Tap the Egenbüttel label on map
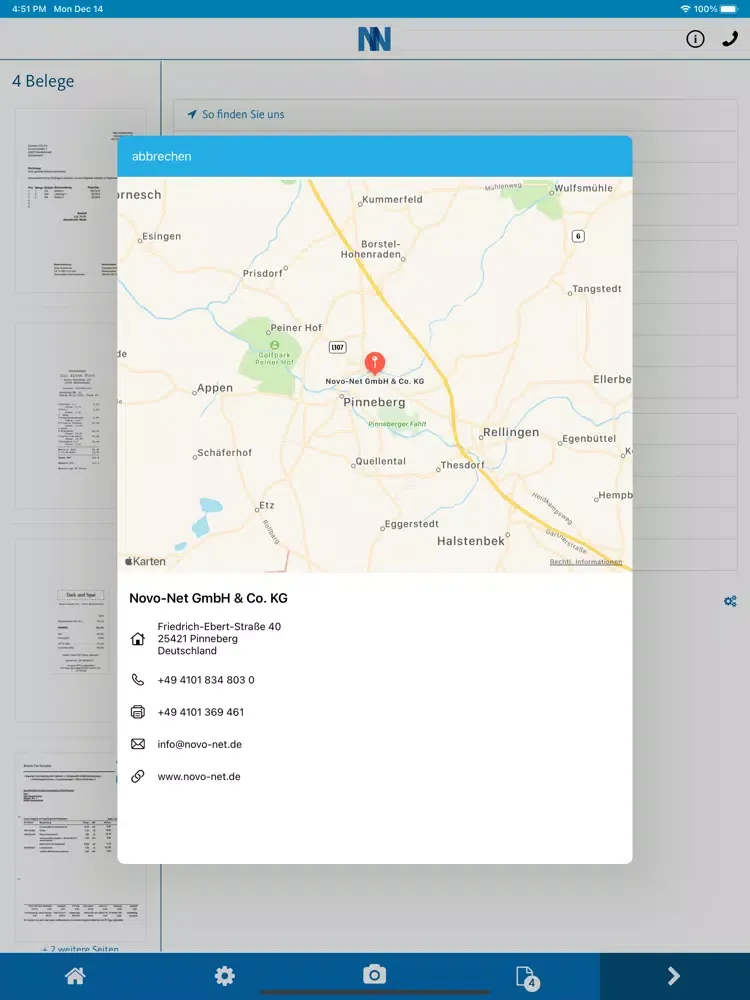The width and height of the screenshot is (750, 1000). [x=589, y=439]
